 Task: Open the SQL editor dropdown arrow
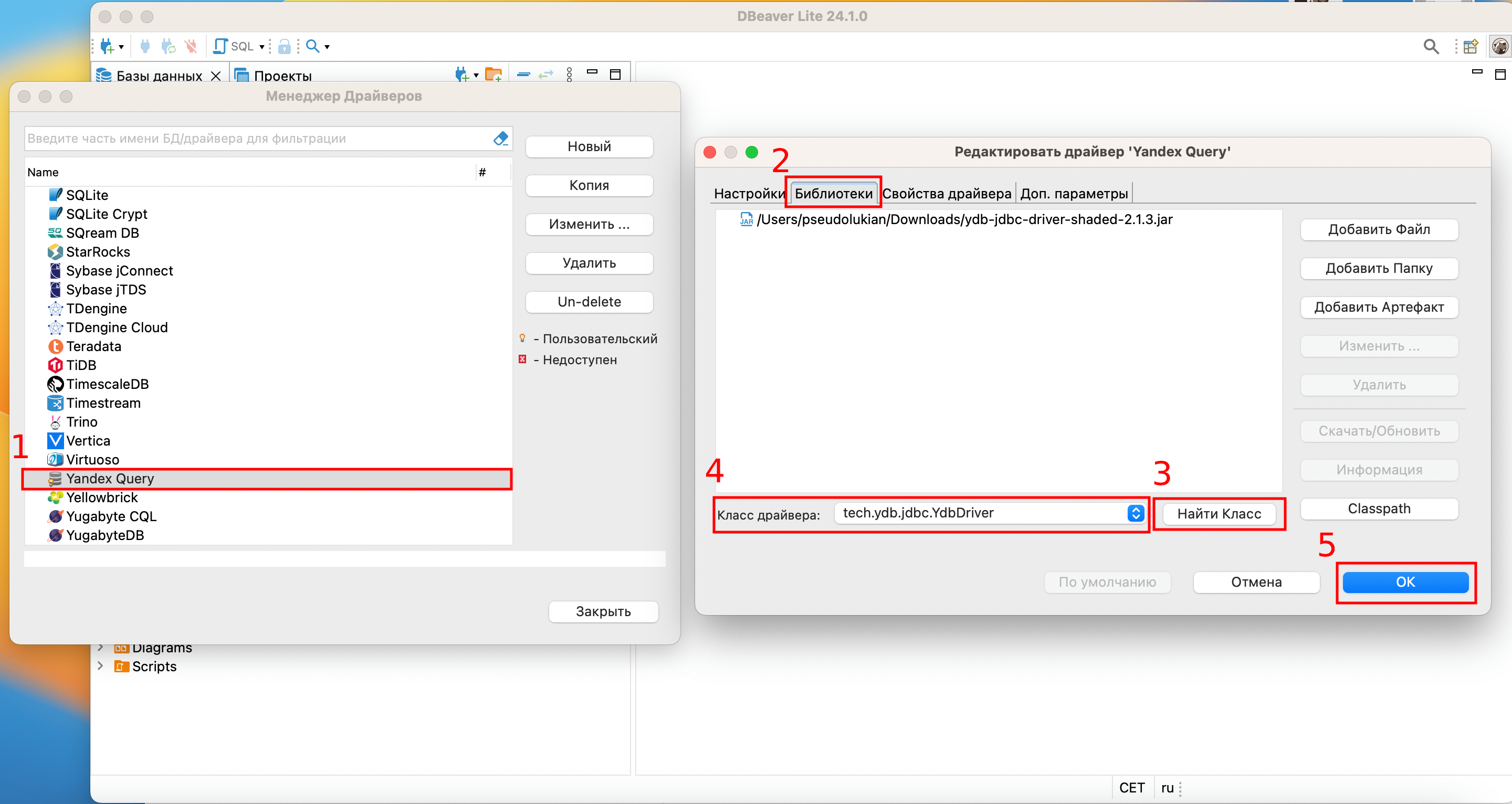(x=262, y=46)
